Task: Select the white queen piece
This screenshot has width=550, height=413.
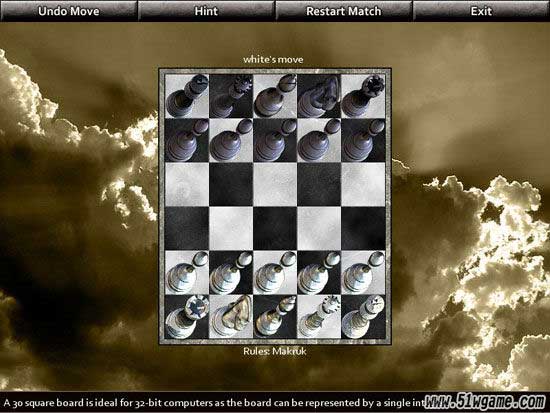Action: [x=319, y=317]
